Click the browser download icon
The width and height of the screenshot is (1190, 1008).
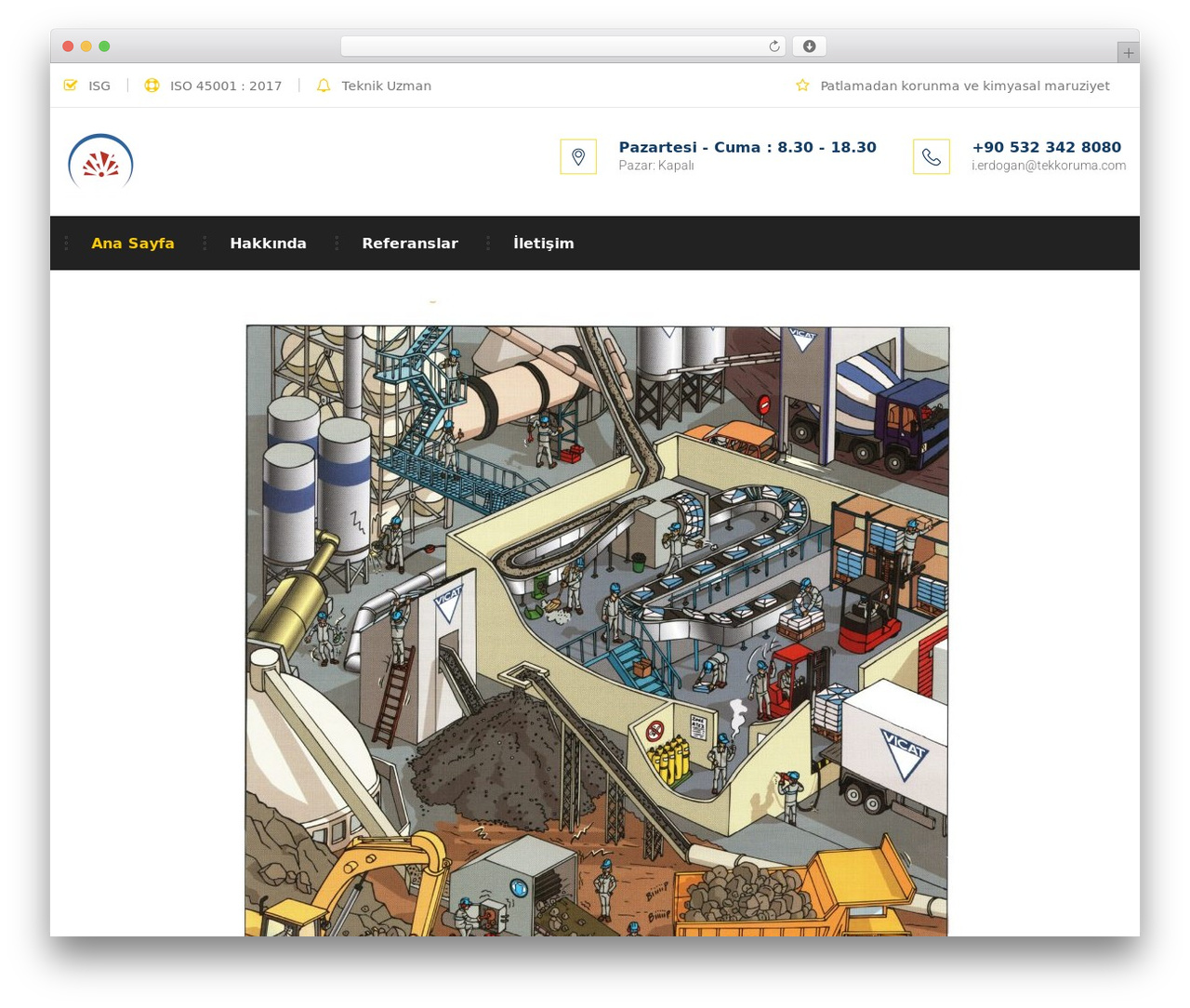click(810, 46)
